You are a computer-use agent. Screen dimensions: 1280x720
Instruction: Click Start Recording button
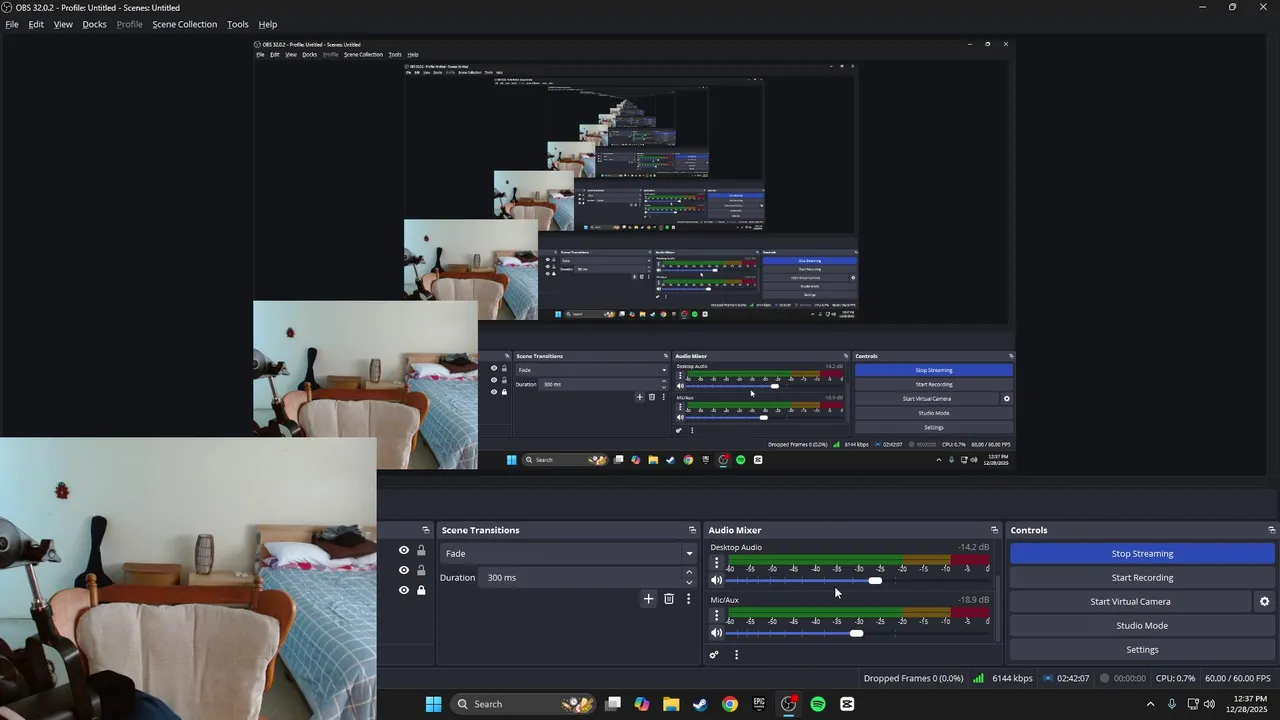1142,577
